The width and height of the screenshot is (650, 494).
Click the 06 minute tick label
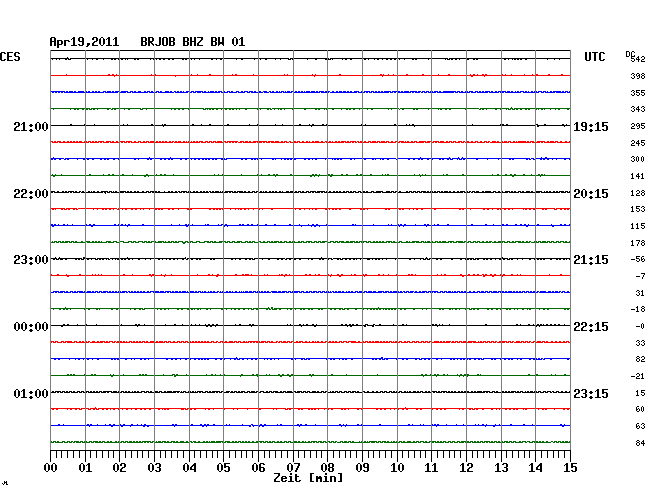tap(258, 468)
